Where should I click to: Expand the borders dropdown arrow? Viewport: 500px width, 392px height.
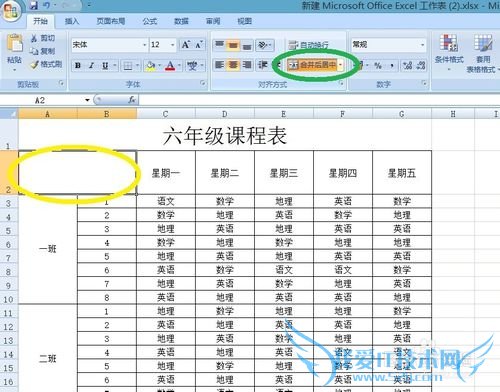click(x=137, y=66)
